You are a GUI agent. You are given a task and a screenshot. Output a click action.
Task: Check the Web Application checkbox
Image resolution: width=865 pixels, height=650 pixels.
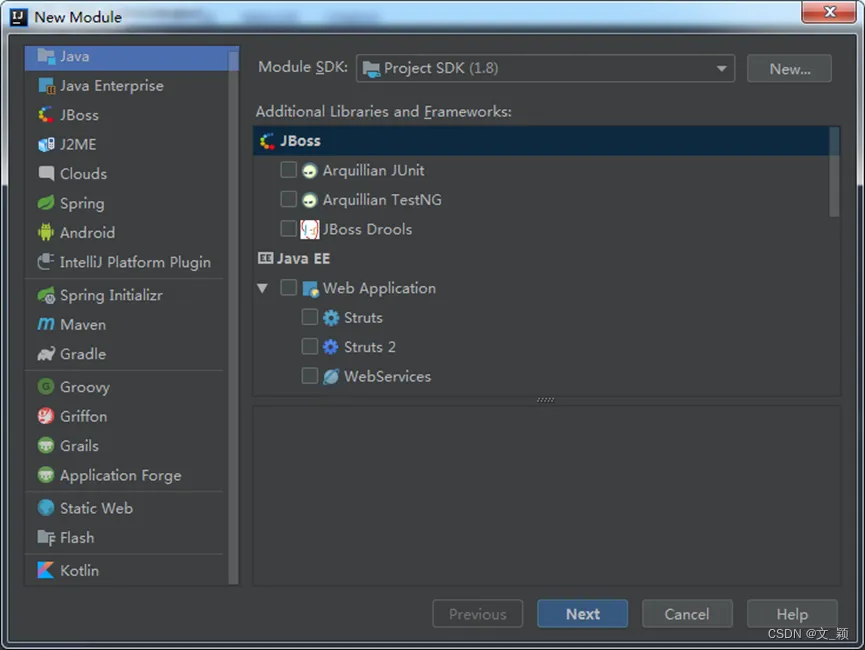pyautogui.click(x=289, y=287)
